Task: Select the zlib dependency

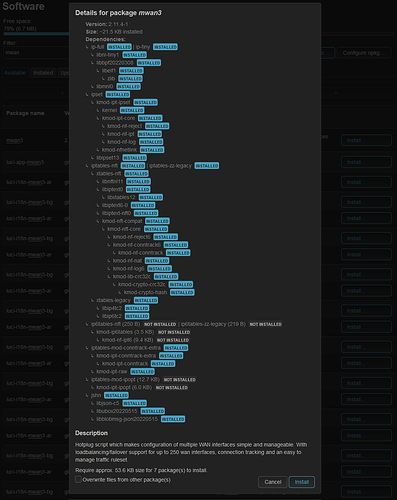Action: (x=111, y=79)
